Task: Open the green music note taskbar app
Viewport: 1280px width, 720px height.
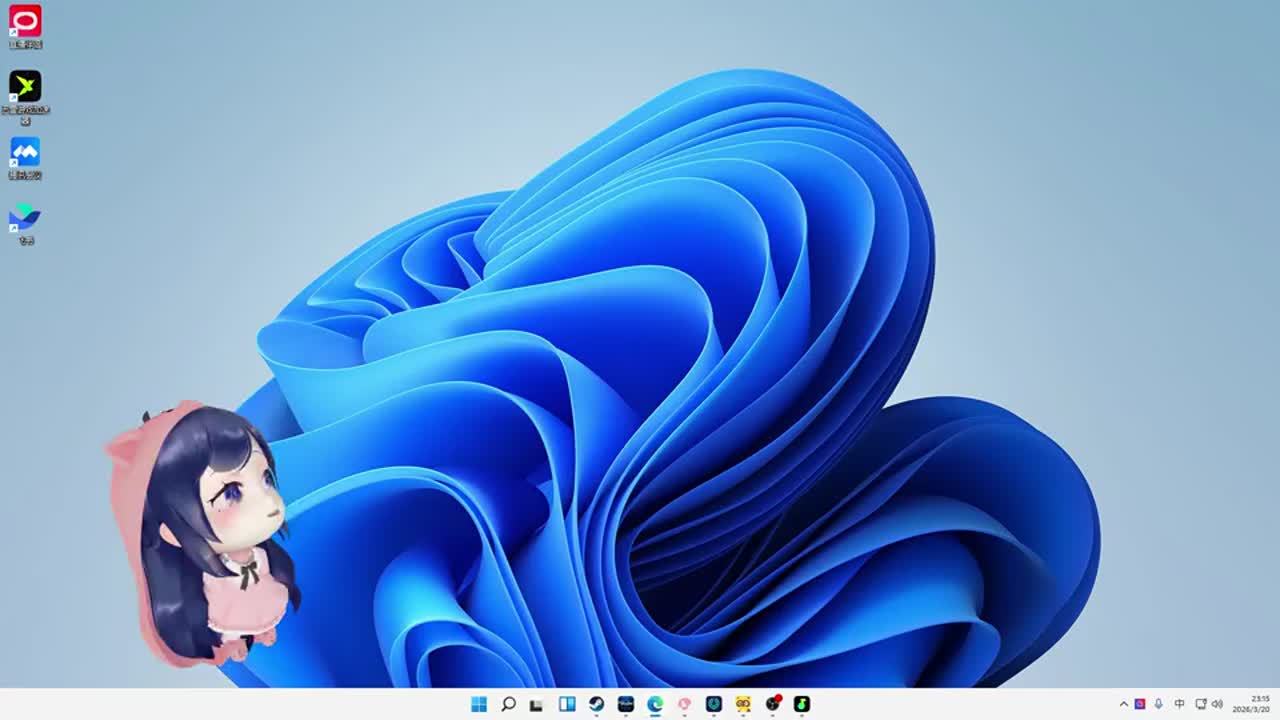Action: [801, 704]
